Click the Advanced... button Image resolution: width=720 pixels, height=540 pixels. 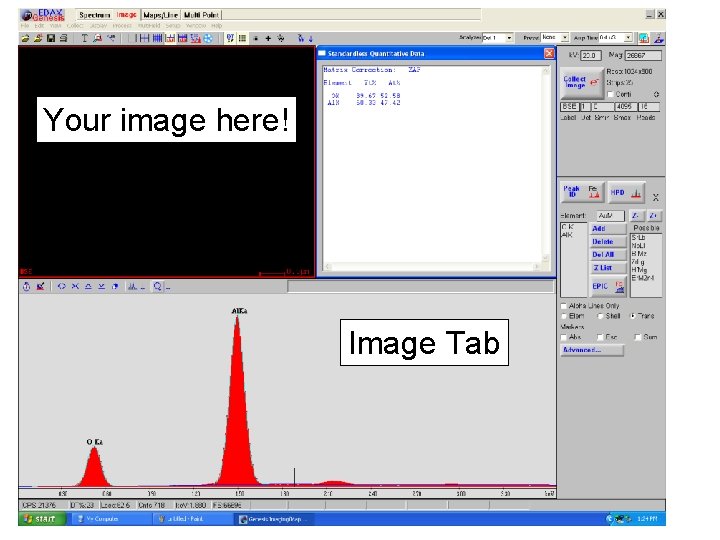pyautogui.click(x=592, y=350)
